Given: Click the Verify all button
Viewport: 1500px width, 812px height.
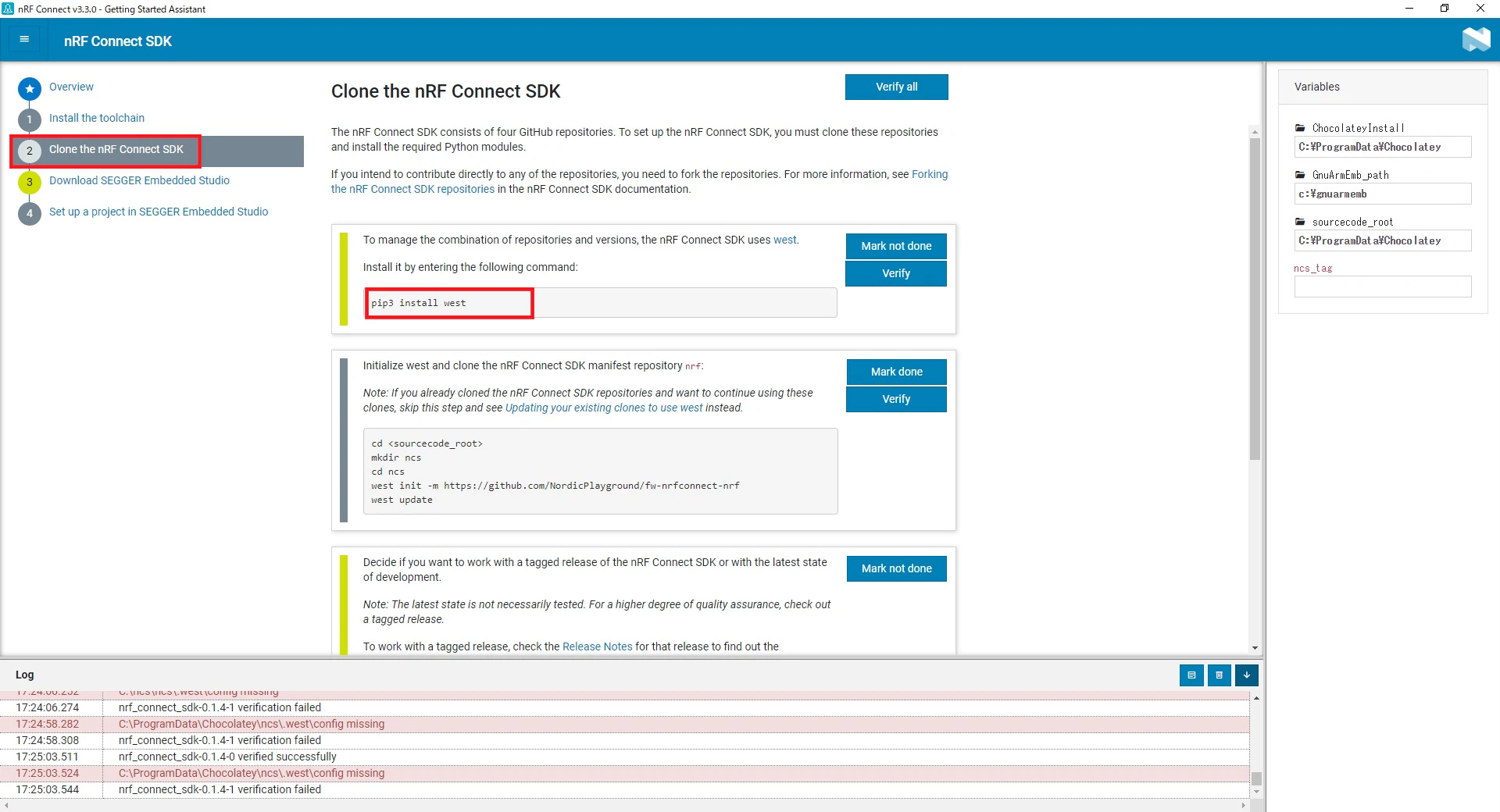Looking at the screenshot, I should [896, 87].
